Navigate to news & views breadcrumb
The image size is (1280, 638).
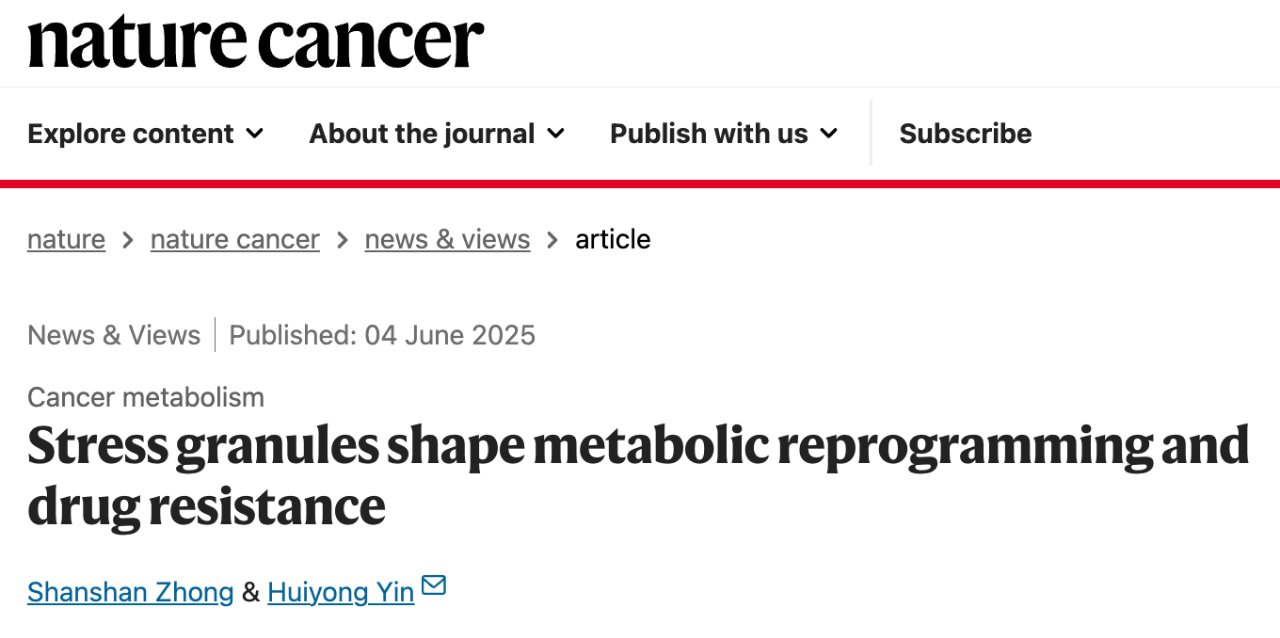(447, 240)
